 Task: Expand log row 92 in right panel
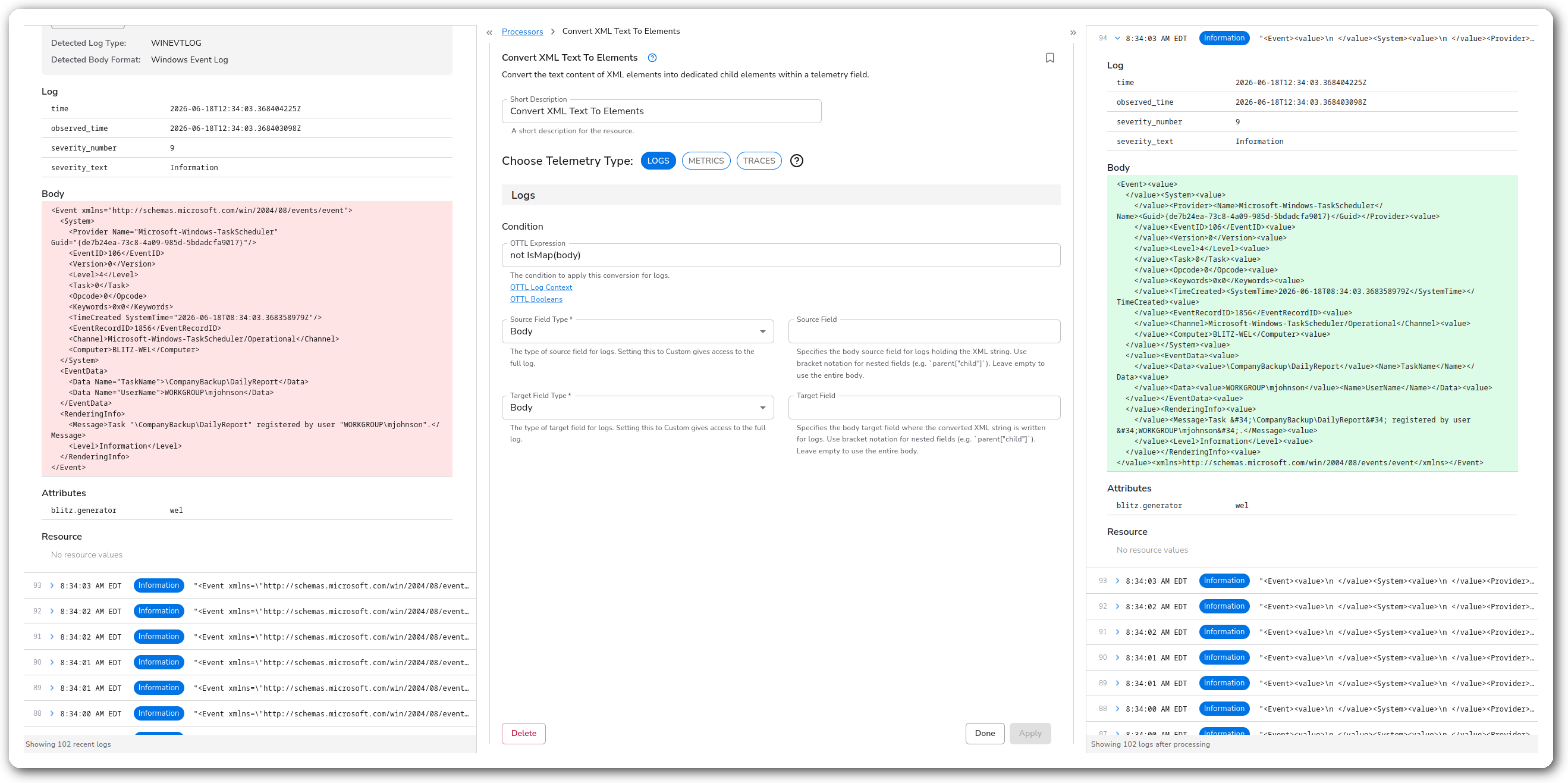1117,606
